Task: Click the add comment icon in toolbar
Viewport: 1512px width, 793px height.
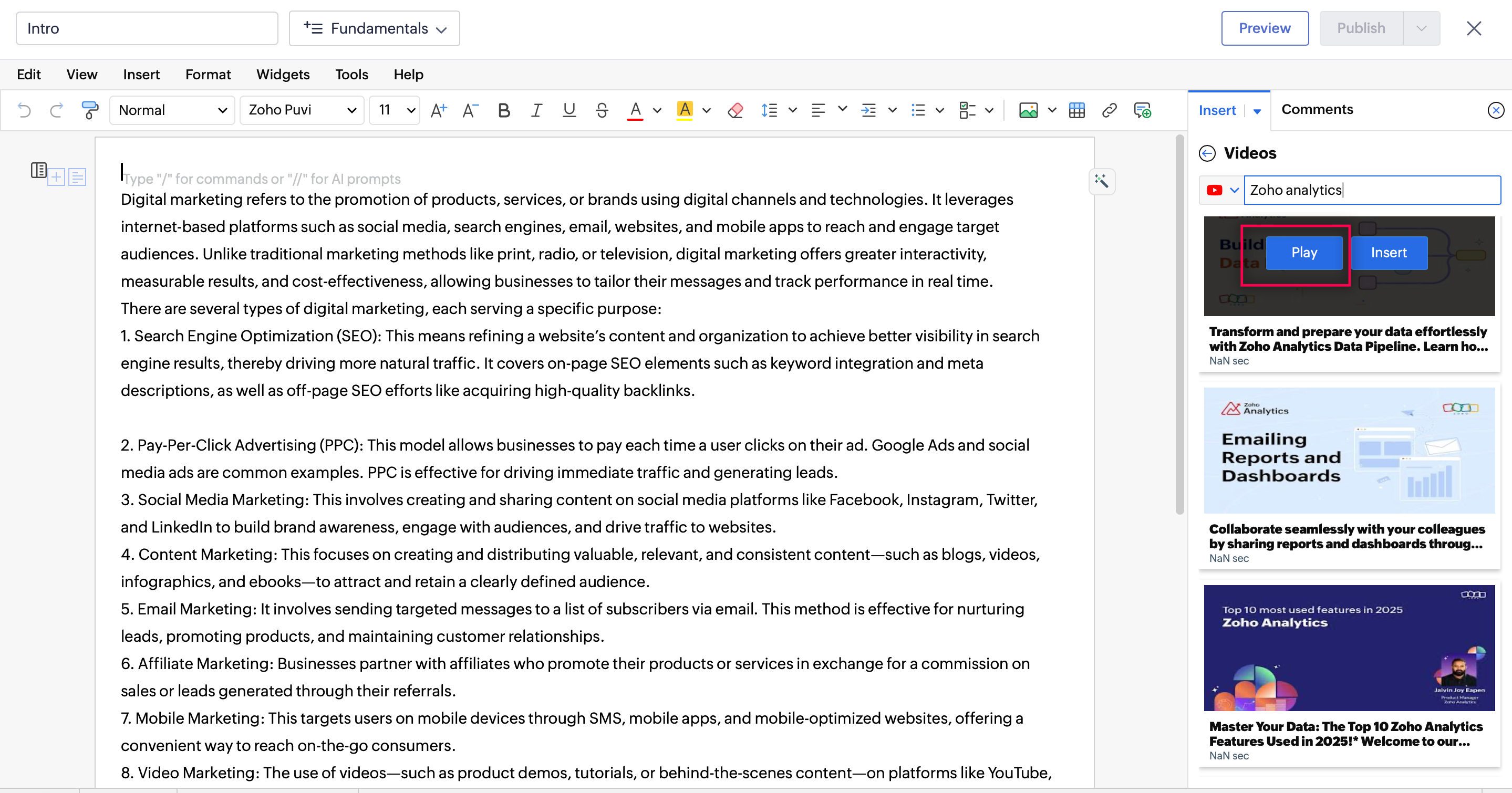Action: click(1142, 110)
